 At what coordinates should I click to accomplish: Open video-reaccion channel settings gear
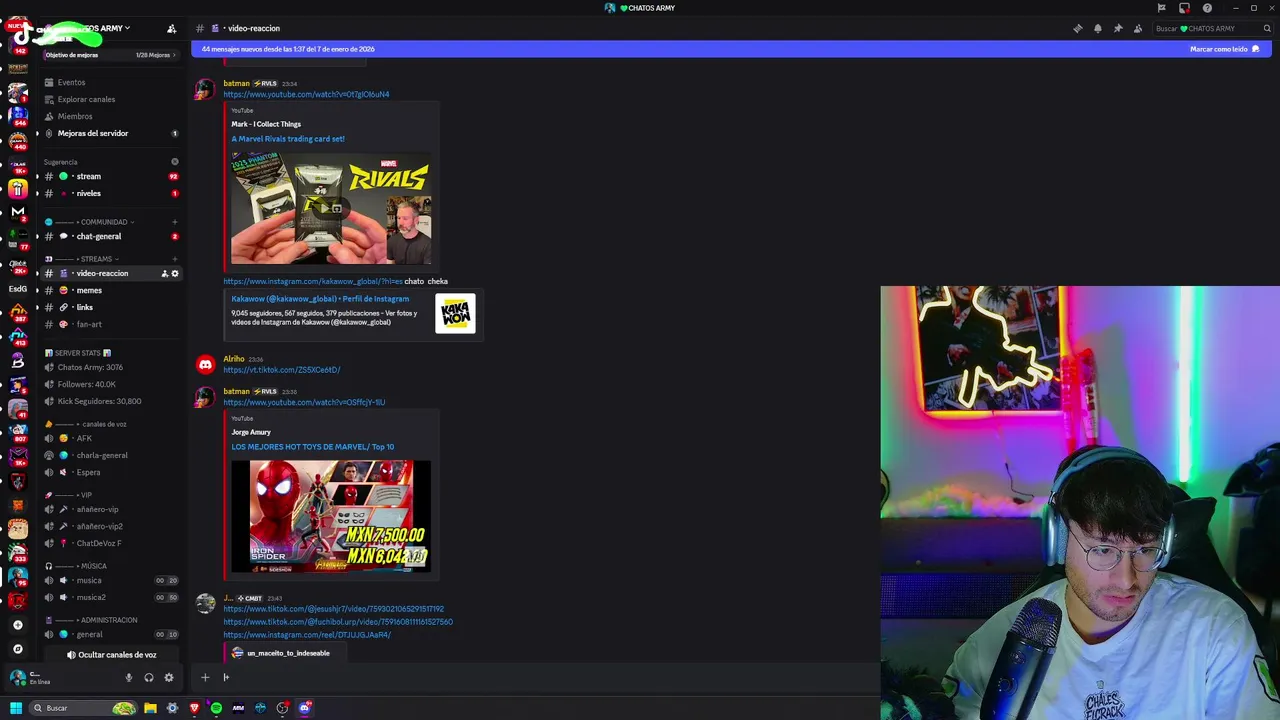pyautogui.click(x=175, y=273)
